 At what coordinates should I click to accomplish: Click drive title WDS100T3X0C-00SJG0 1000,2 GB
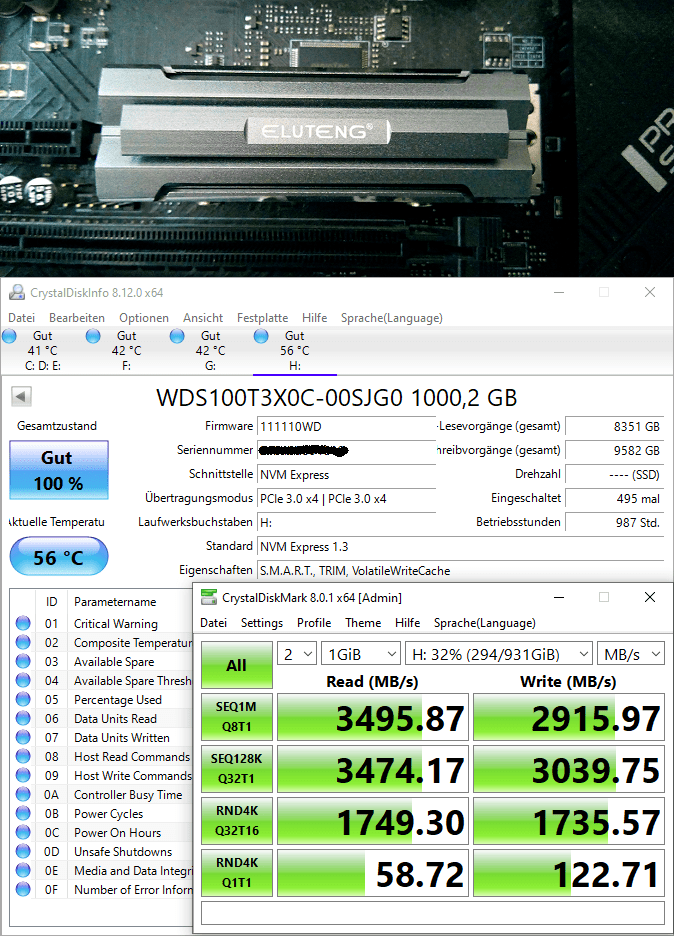coord(337,398)
